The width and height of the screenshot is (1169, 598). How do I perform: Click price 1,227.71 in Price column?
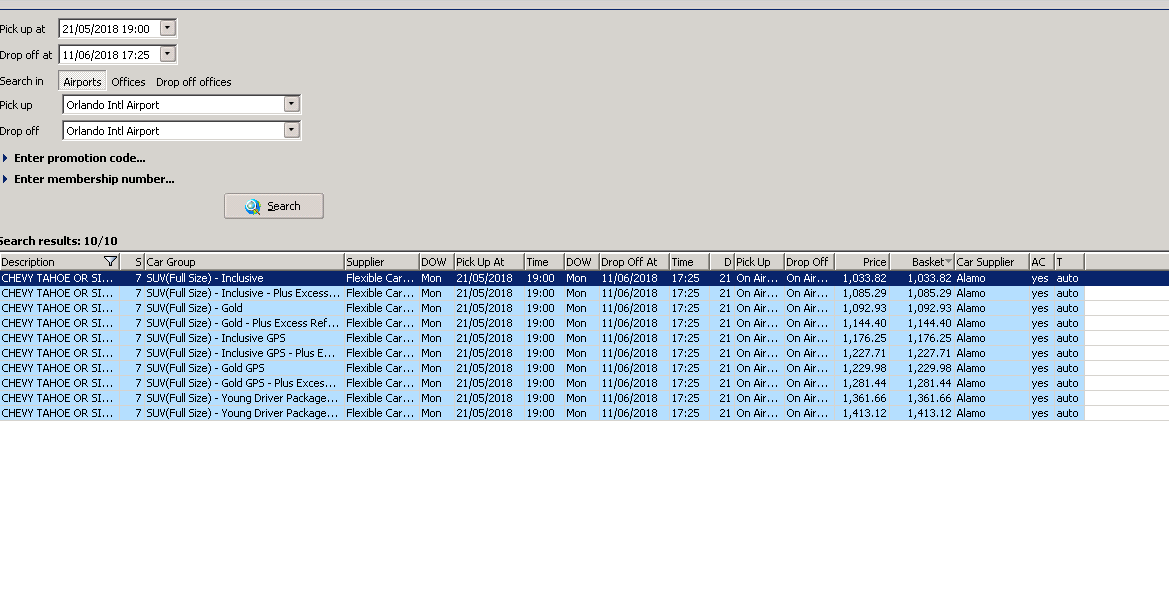pos(864,353)
